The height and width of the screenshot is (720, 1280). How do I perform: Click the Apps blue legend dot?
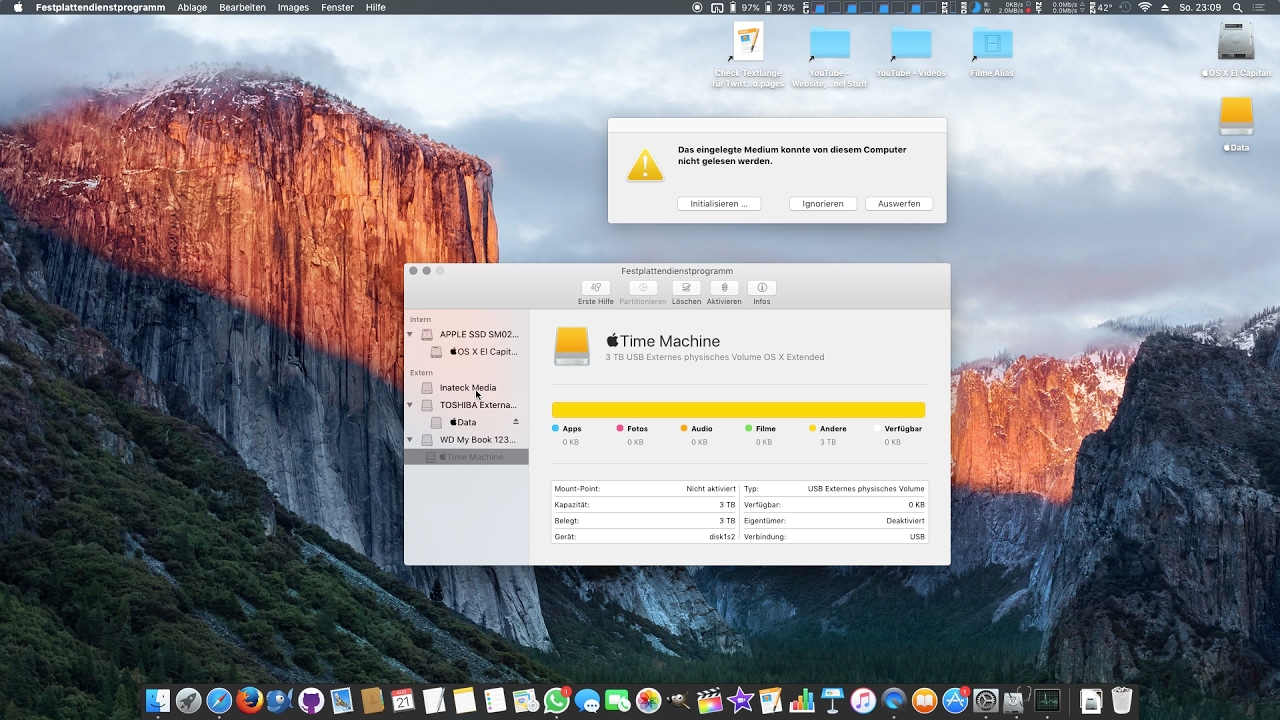coord(556,428)
